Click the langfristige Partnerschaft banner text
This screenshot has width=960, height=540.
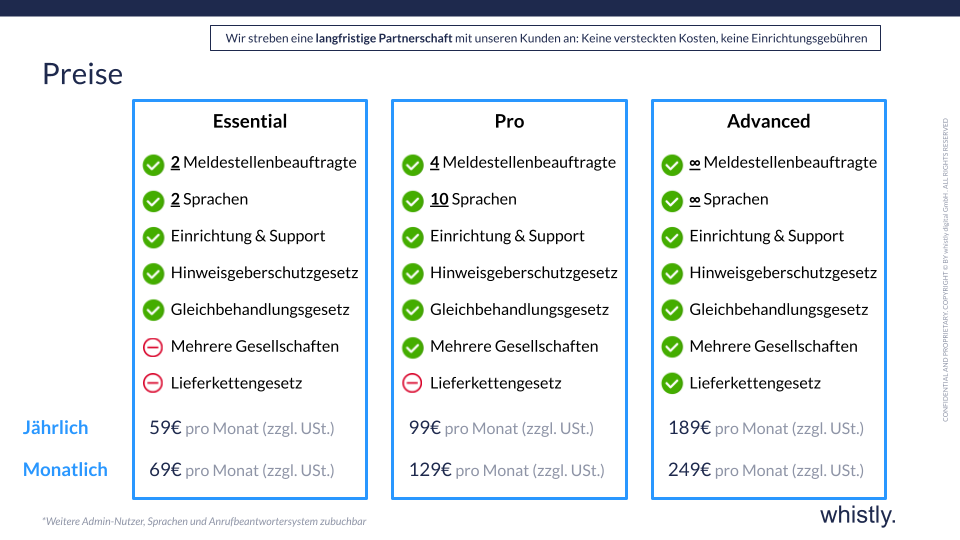pos(545,39)
